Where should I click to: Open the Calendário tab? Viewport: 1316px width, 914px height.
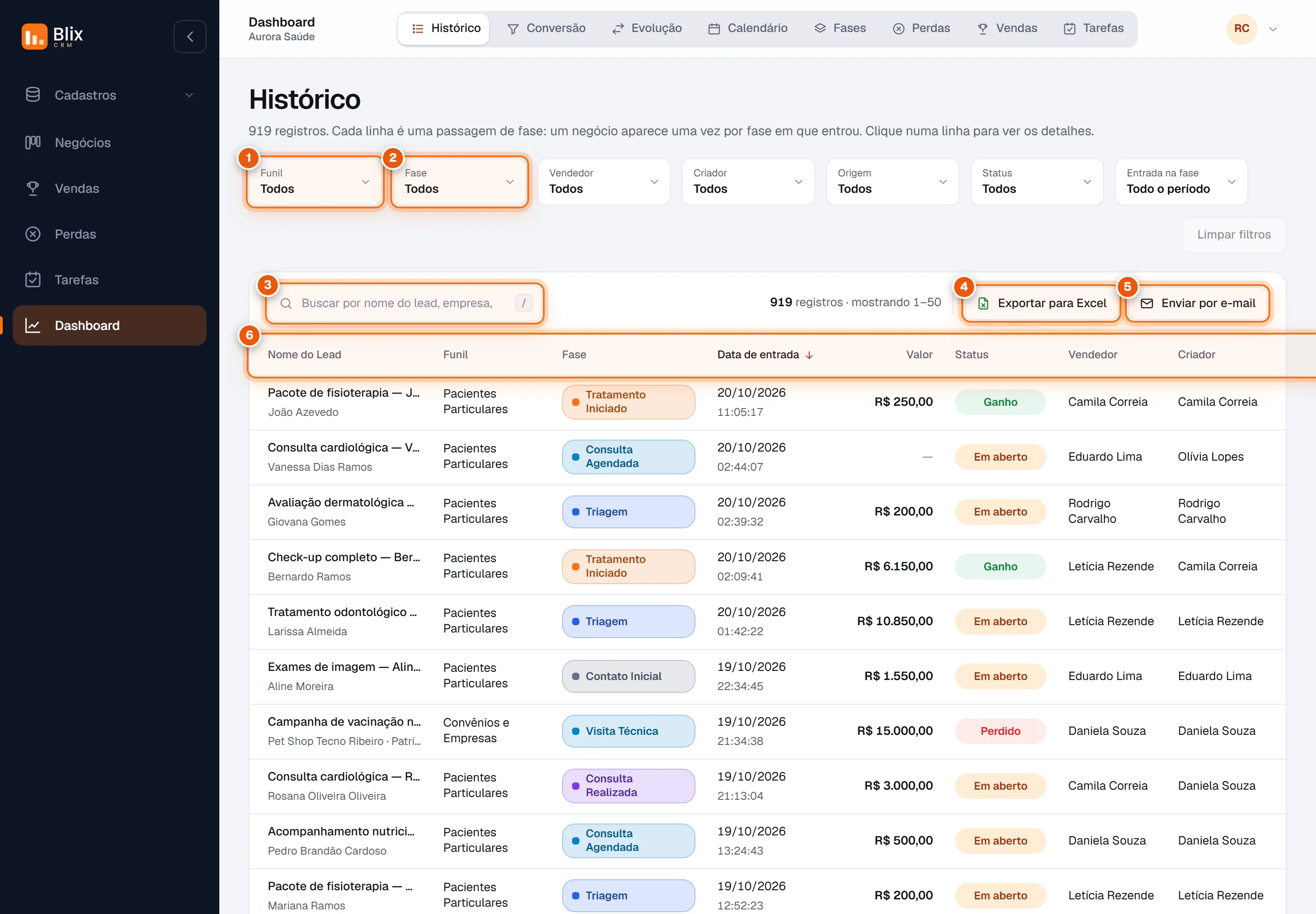(748, 29)
